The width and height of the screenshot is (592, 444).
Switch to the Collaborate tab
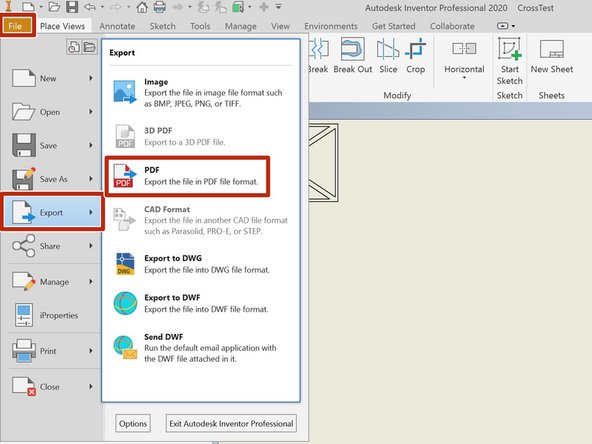452,26
